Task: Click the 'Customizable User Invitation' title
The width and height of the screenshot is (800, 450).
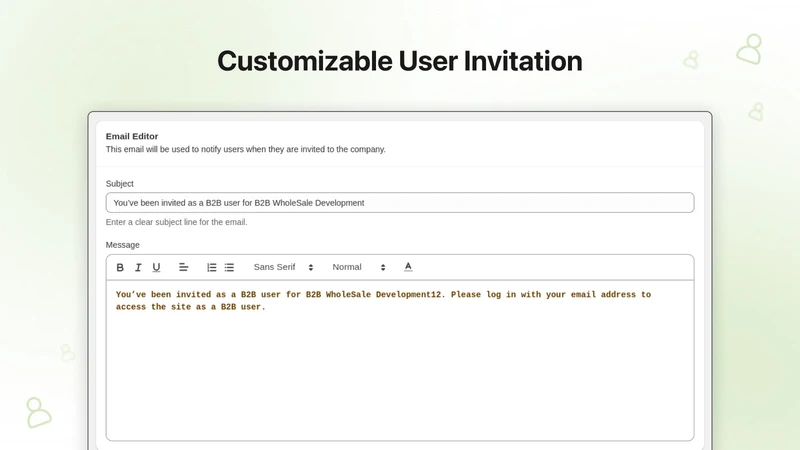Action: coord(399,61)
